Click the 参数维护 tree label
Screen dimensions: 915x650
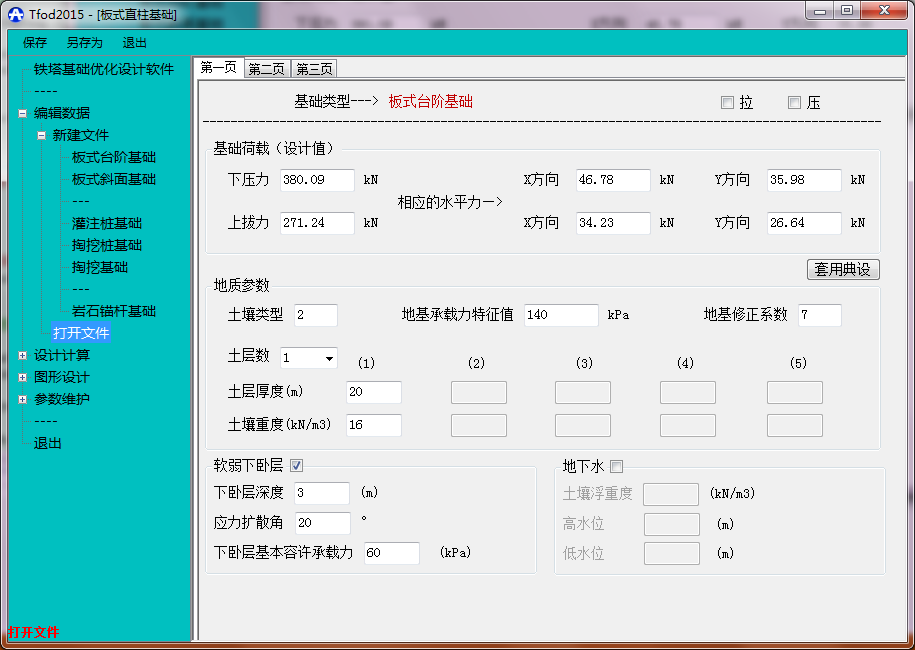tap(62, 400)
